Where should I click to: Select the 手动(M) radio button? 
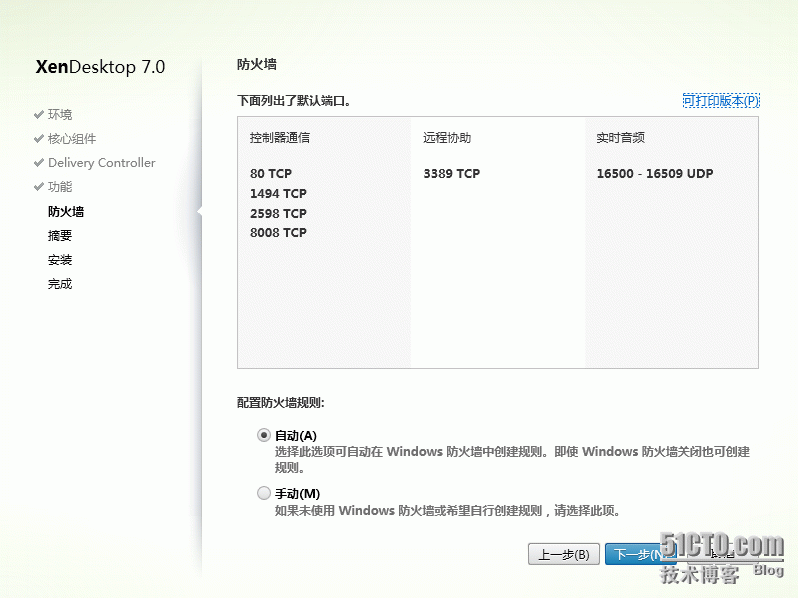(264, 493)
